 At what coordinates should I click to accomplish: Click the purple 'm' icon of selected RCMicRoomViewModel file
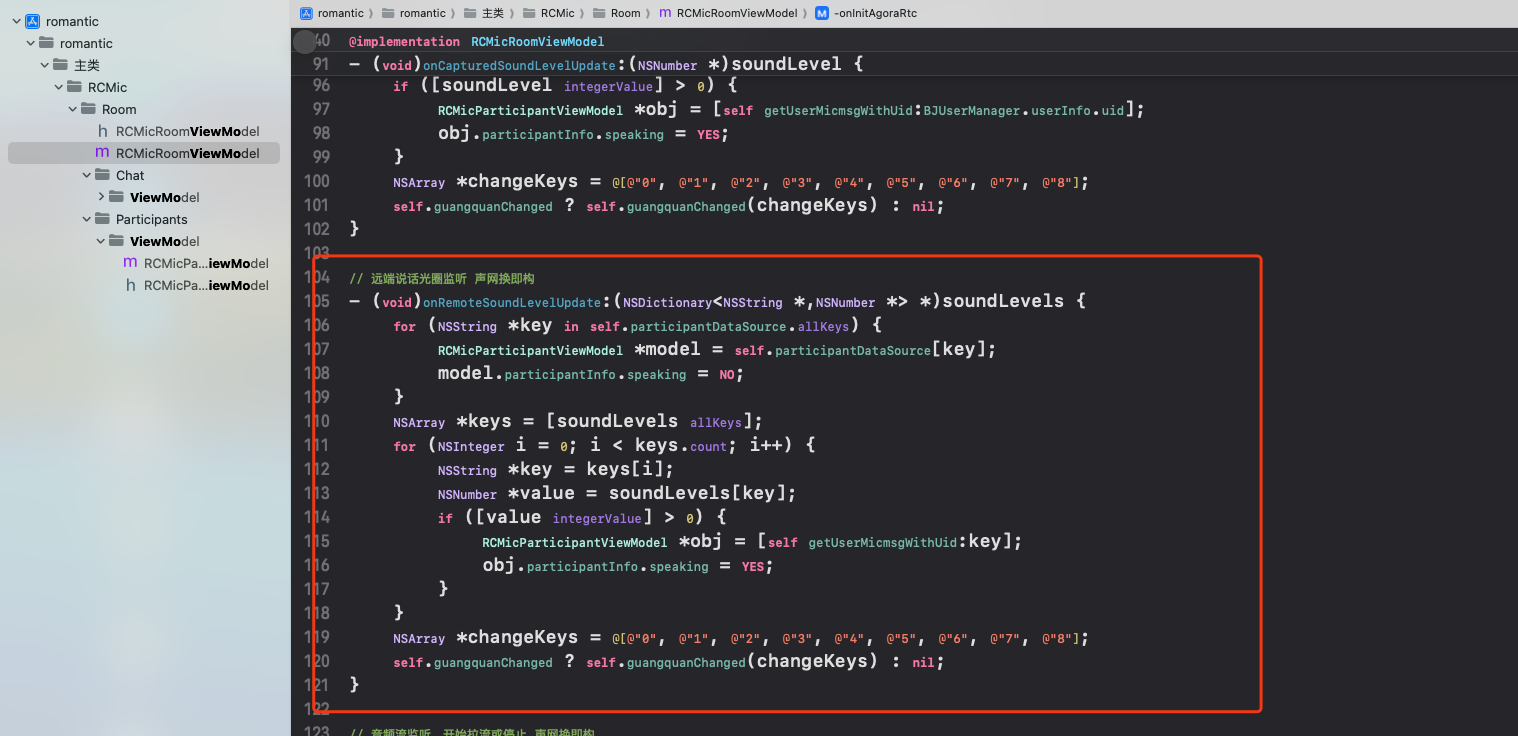tap(102, 153)
